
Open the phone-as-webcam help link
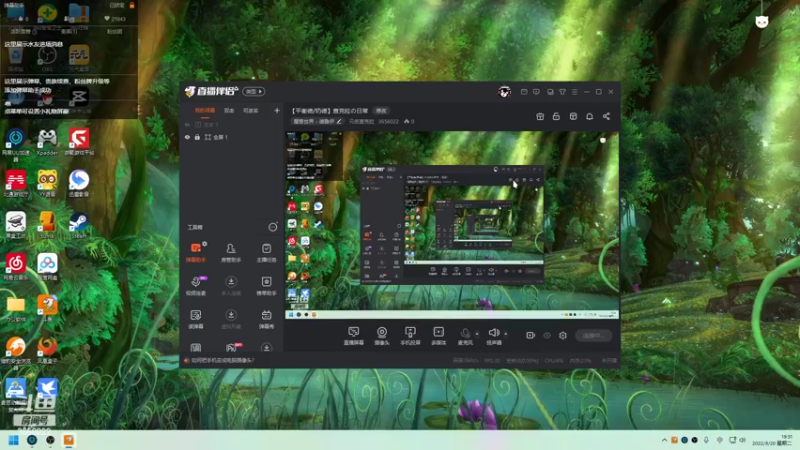tap(222, 360)
